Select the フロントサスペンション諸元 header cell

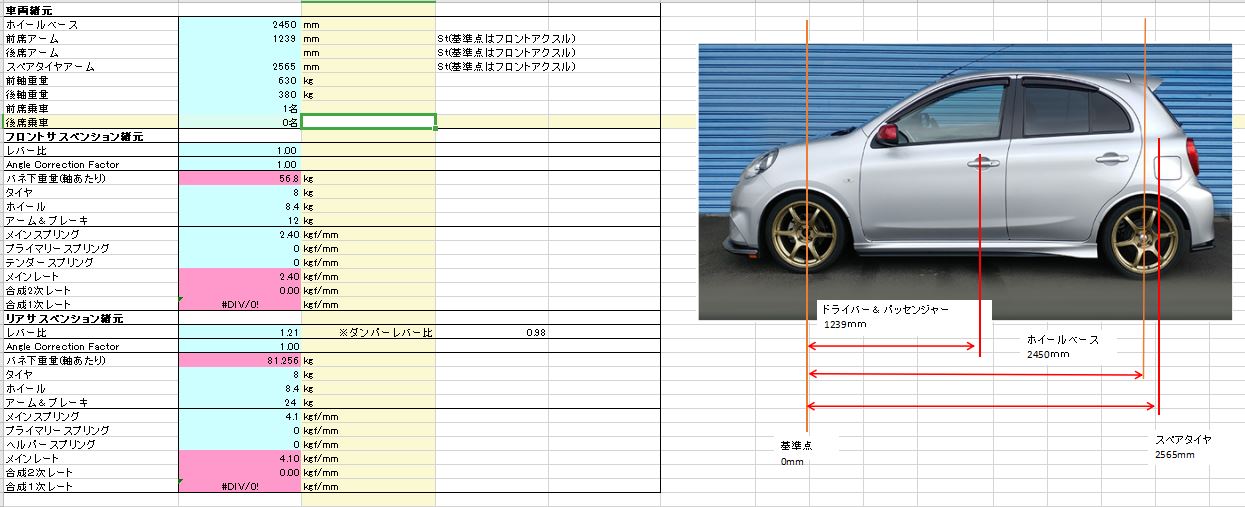point(89,136)
